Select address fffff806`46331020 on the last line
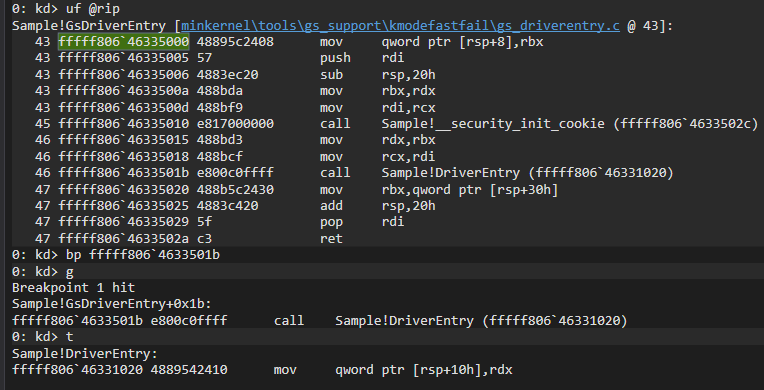Screen dimensions: 764x390 click(x=77, y=370)
